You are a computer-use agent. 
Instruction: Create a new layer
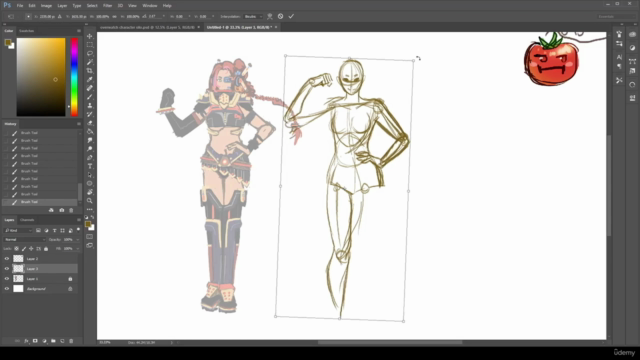pos(62,341)
